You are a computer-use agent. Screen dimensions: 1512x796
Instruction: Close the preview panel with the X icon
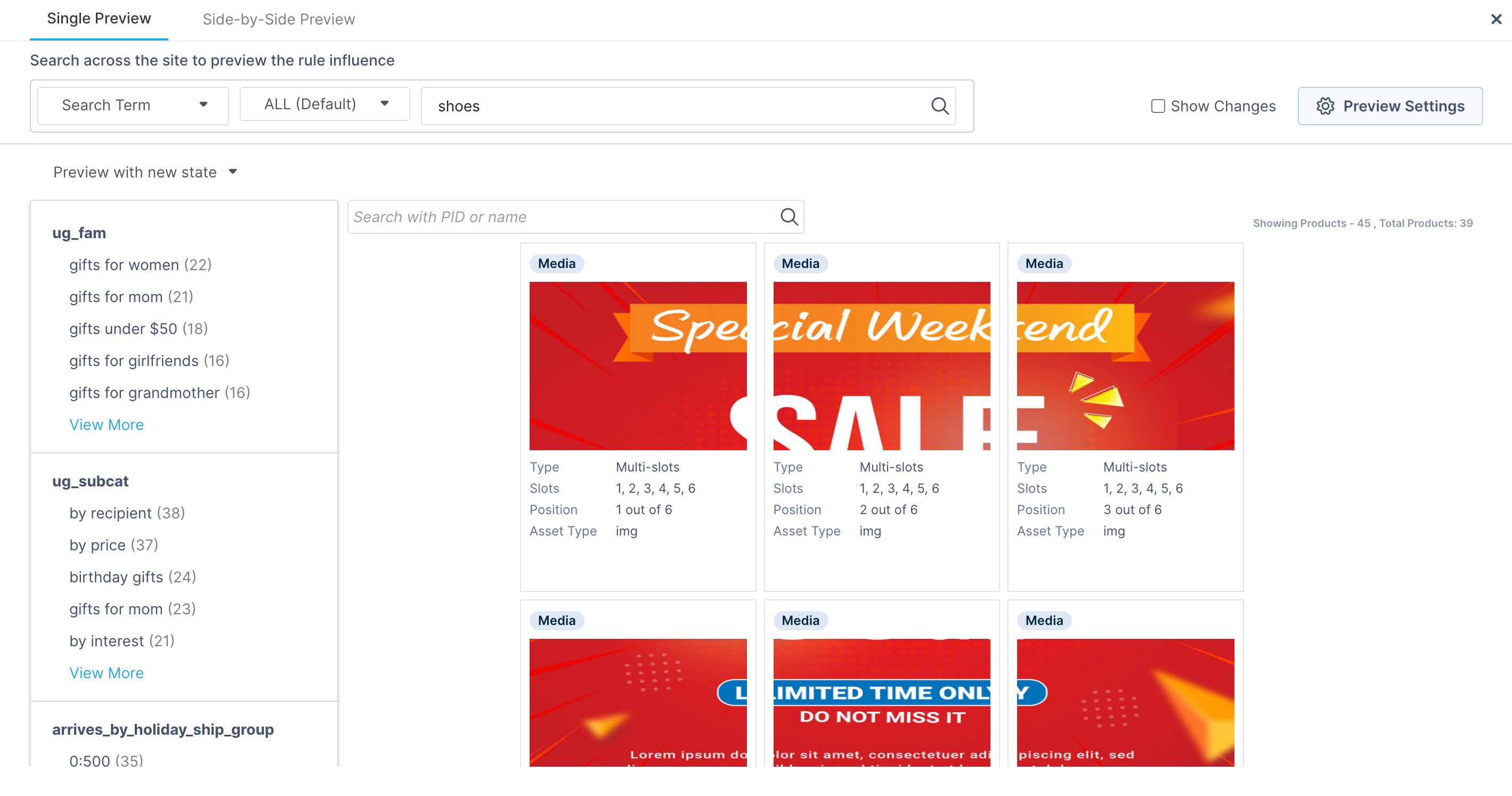coord(1495,19)
